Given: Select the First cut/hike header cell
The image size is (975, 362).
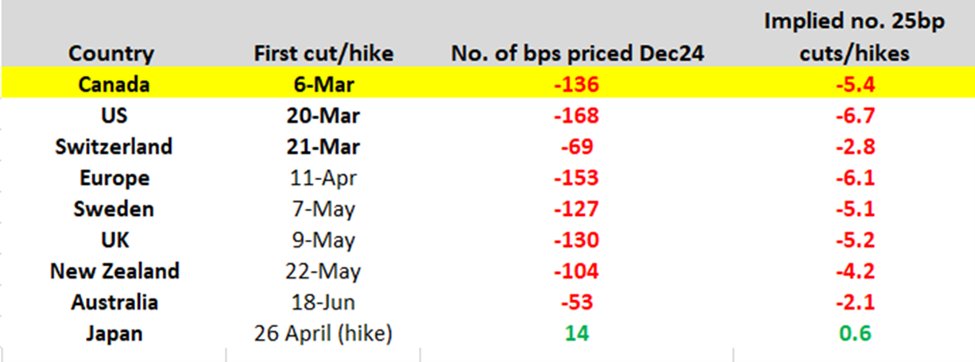Looking at the screenshot, I should (x=323, y=54).
